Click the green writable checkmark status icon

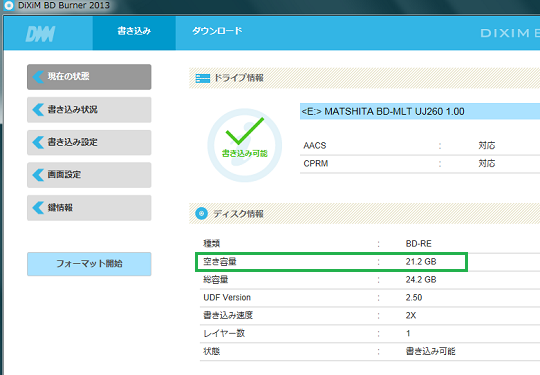click(245, 145)
